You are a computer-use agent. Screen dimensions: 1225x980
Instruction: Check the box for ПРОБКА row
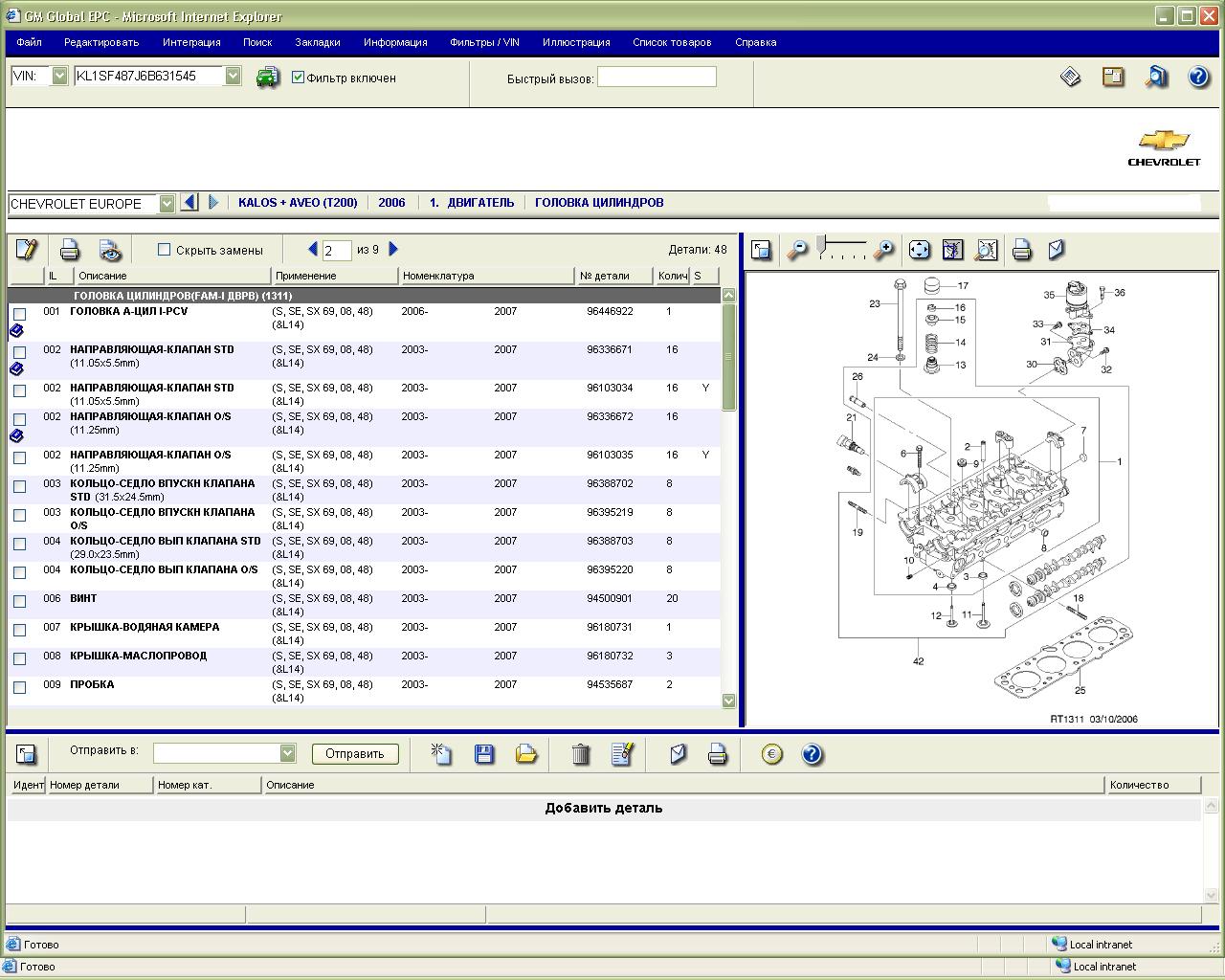pos(19,687)
